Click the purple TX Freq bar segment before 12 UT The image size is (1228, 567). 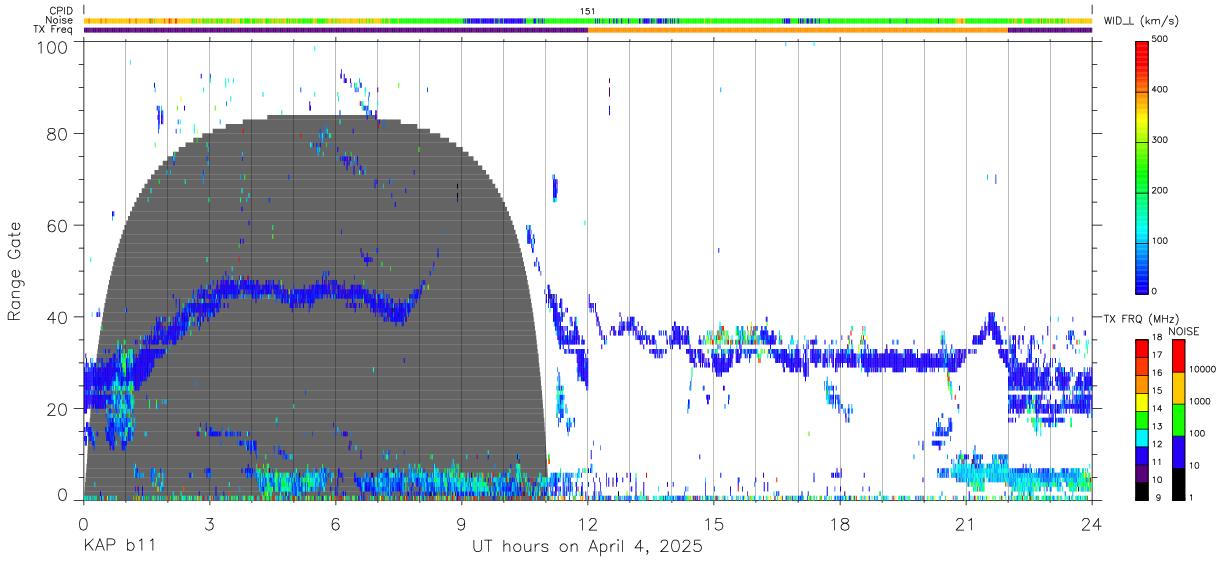pyautogui.click(x=335, y=30)
